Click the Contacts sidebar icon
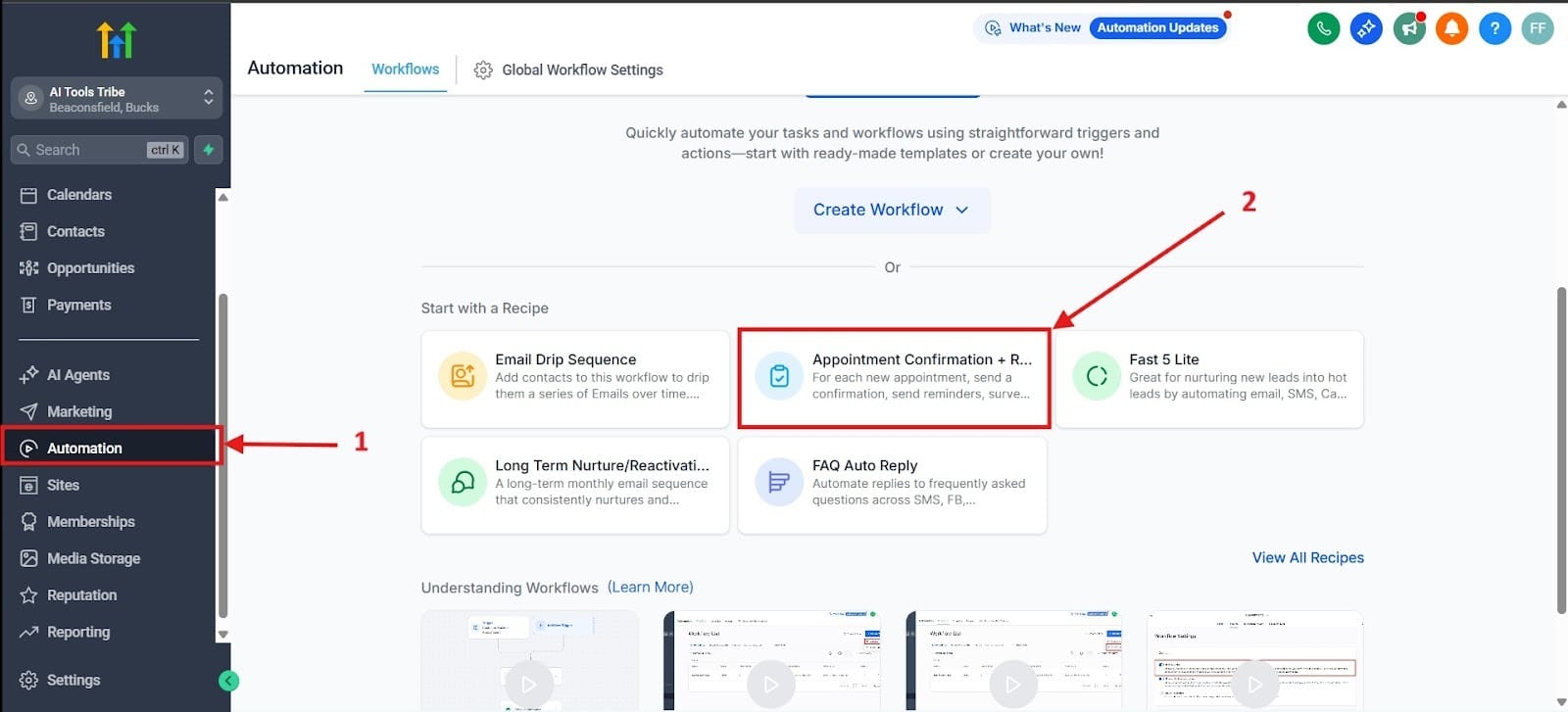Viewport: 1568px width, 712px height. (28, 231)
